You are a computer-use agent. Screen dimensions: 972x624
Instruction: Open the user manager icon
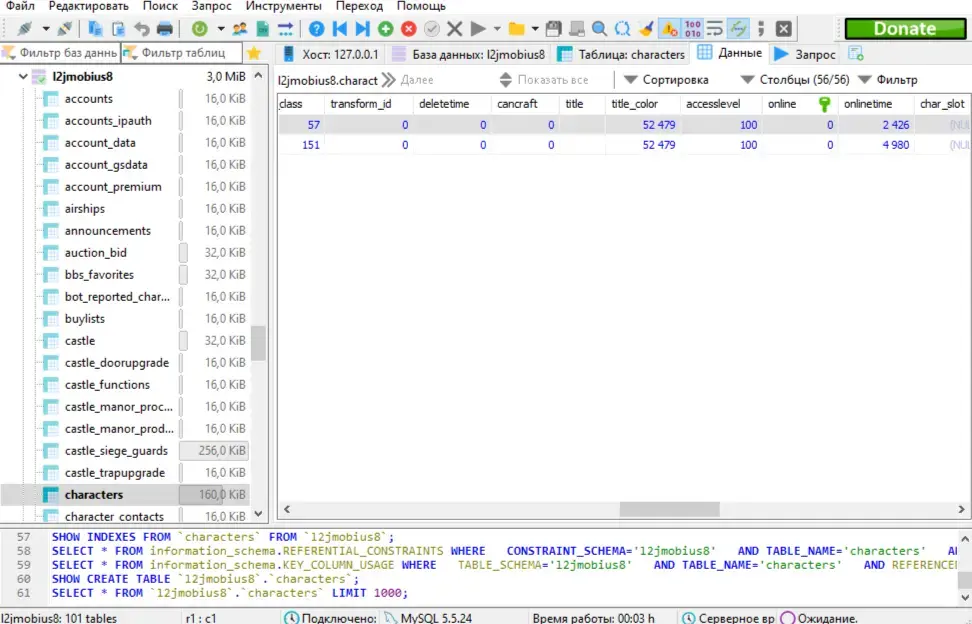pyautogui.click(x=239, y=29)
